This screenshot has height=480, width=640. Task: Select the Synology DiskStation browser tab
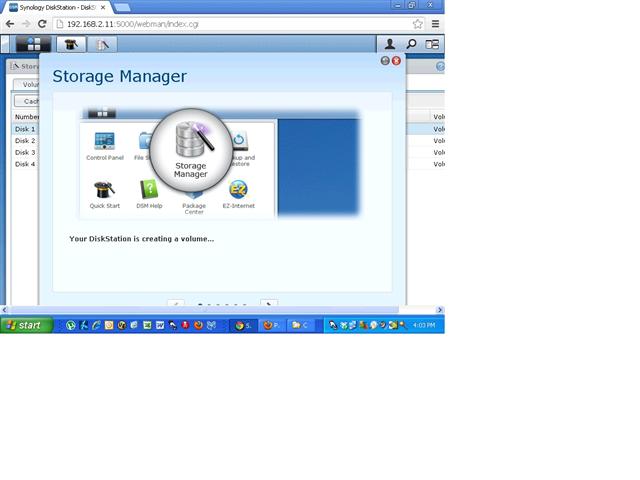[57, 7]
